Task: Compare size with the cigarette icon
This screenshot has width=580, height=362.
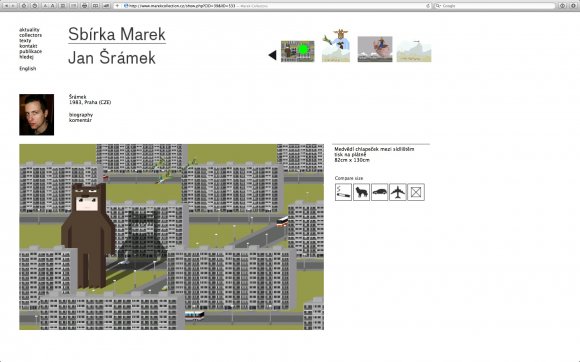Action: (343, 192)
